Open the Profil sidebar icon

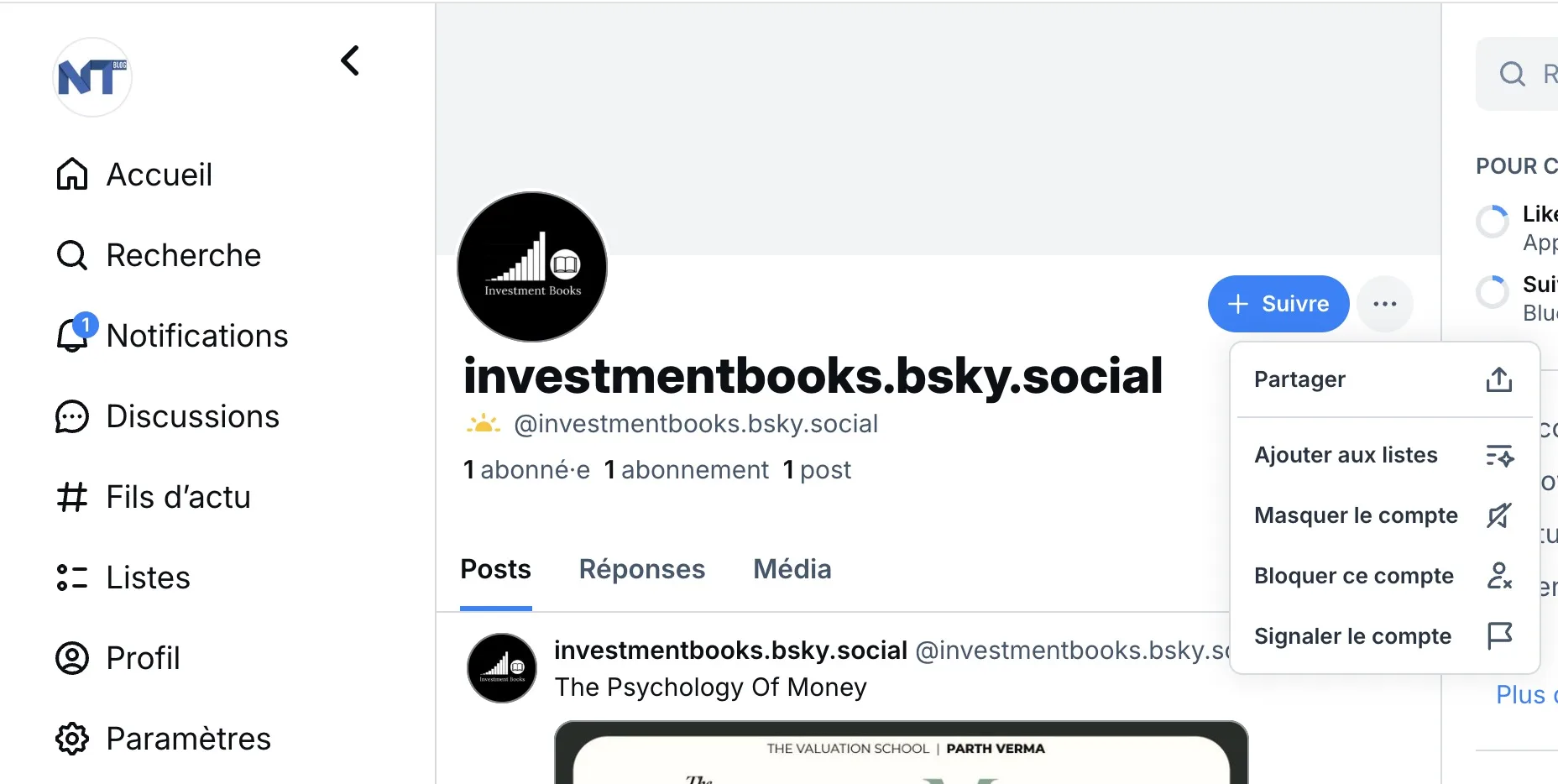72,658
